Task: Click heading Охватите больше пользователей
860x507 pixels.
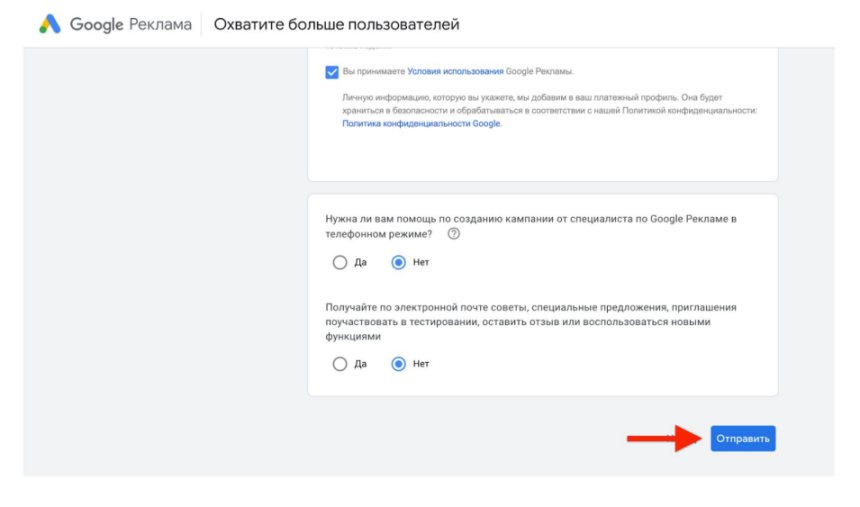Action: click(336, 25)
